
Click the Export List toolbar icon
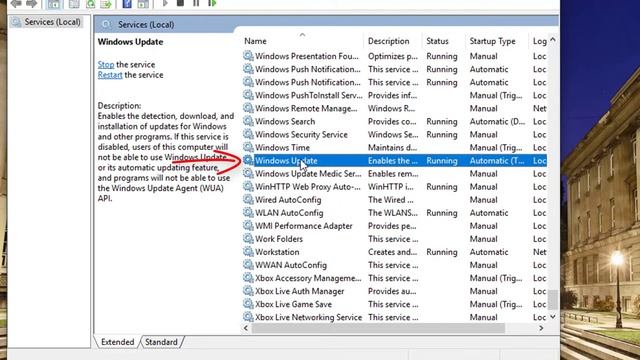(106, 4)
